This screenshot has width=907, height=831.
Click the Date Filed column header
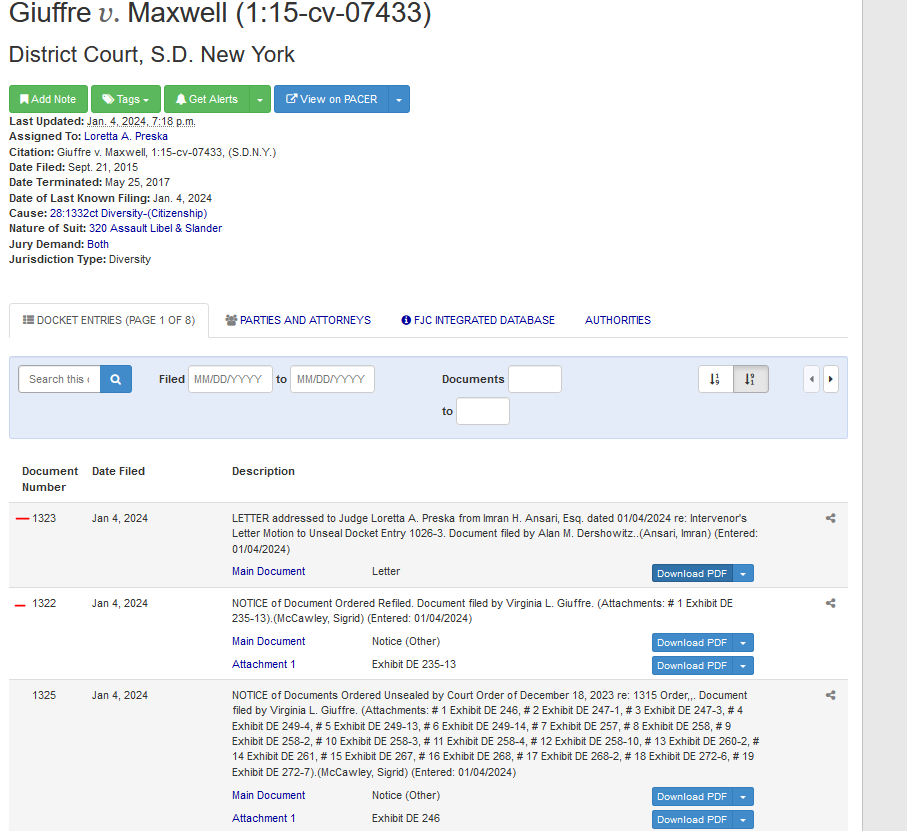click(119, 471)
